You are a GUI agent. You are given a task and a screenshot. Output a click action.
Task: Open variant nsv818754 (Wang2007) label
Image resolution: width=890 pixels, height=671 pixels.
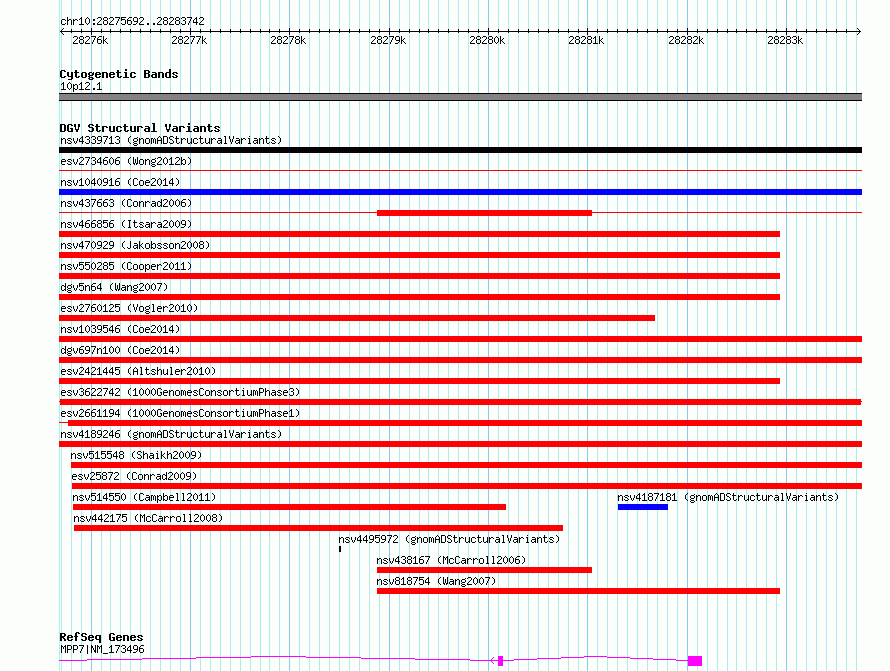pos(436,581)
